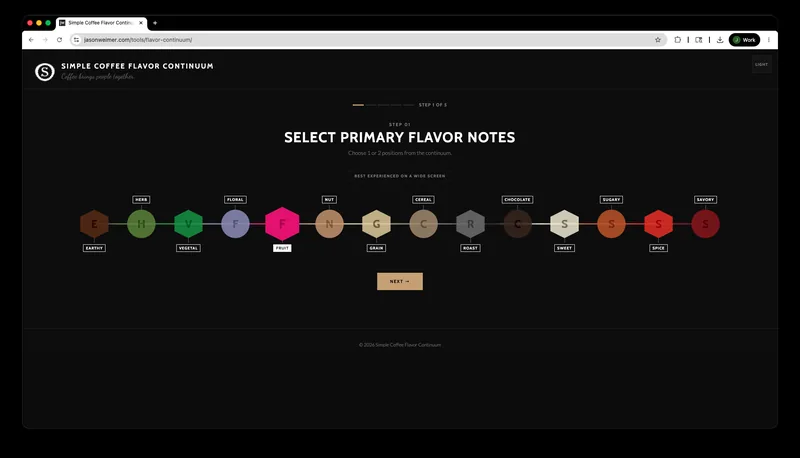Deselect the pink Fruit hexagon

[x=282, y=224]
